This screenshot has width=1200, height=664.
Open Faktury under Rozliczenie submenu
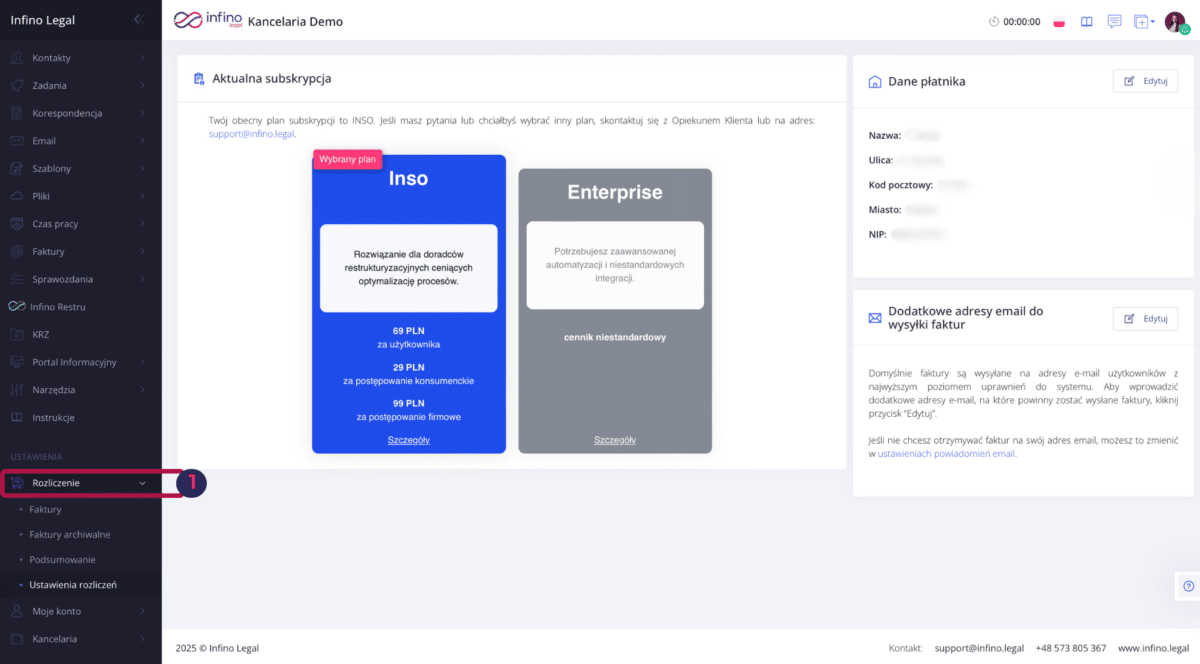coord(45,510)
